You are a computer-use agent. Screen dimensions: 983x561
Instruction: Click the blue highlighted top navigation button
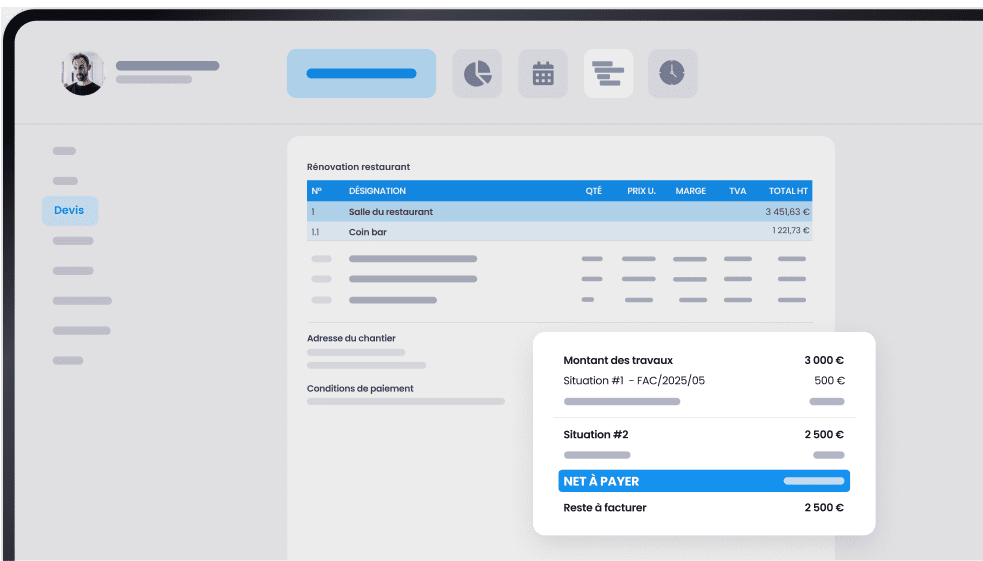coord(361,73)
